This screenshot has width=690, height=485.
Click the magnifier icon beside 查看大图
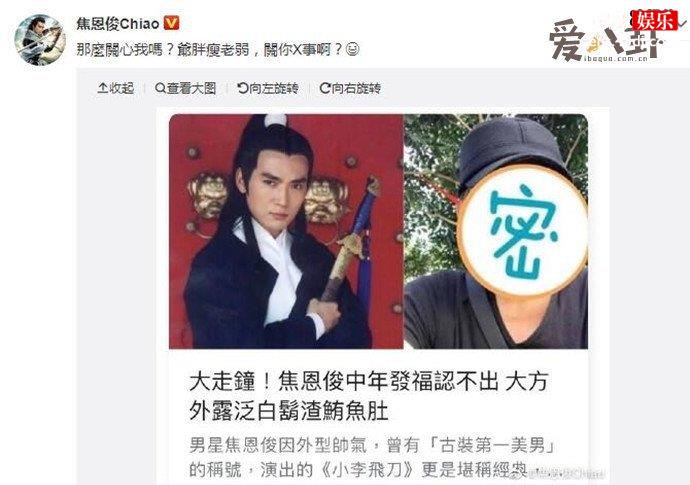[x=160, y=88]
